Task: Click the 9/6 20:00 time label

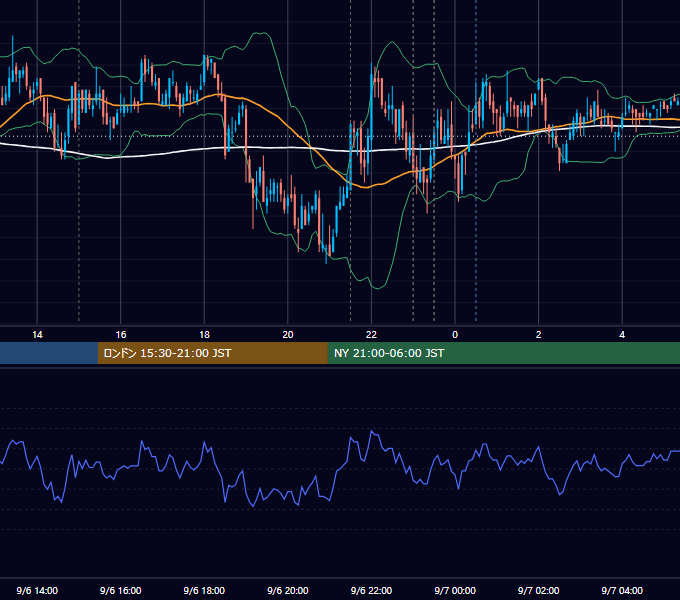Action: (x=288, y=590)
